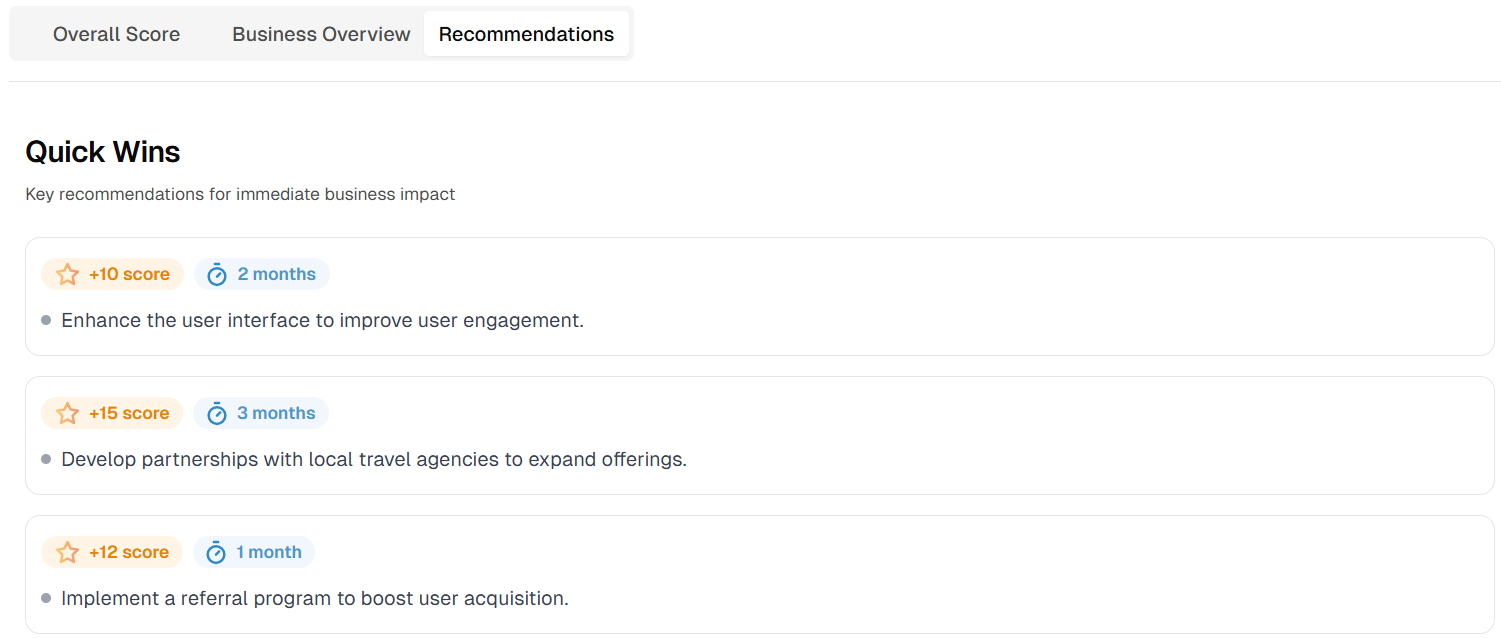The width and height of the screenshot is (1501, 638).
Task: Click the +12 score badge
Action: pos(113,552)
